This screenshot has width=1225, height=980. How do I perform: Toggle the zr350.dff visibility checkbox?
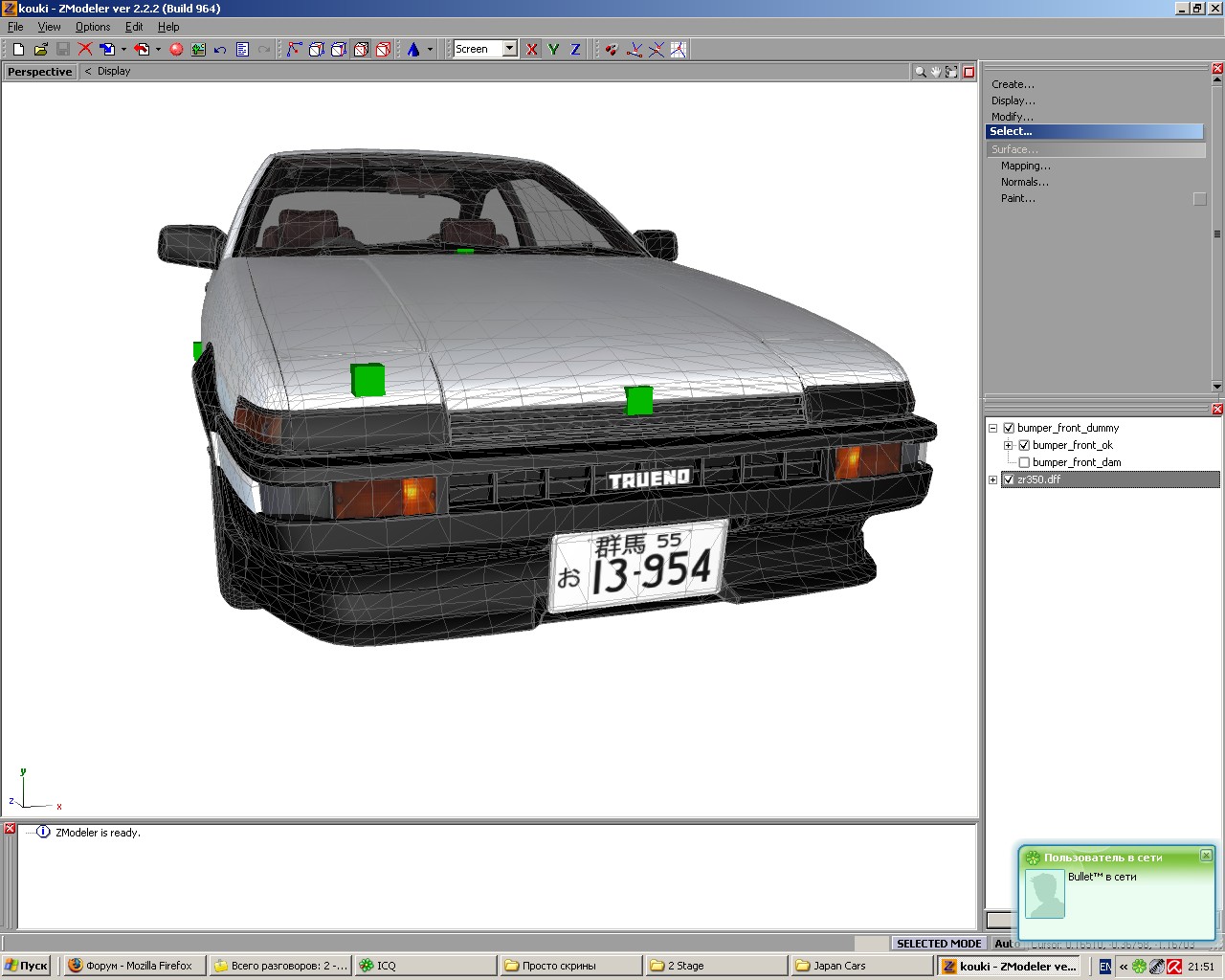[x=1008, y=479]
